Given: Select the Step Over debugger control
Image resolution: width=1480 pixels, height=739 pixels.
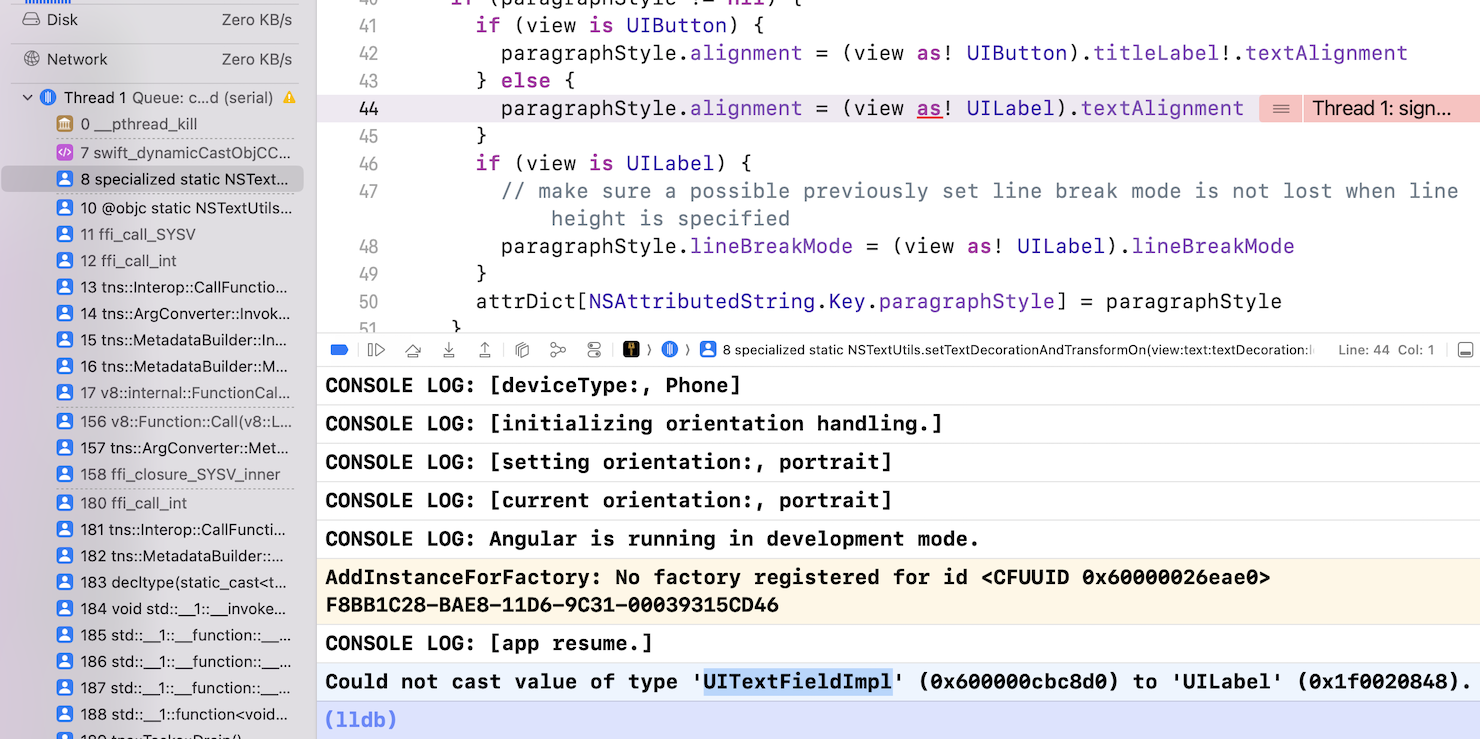Looking at the screenshot, I should (x=412, y=349).
